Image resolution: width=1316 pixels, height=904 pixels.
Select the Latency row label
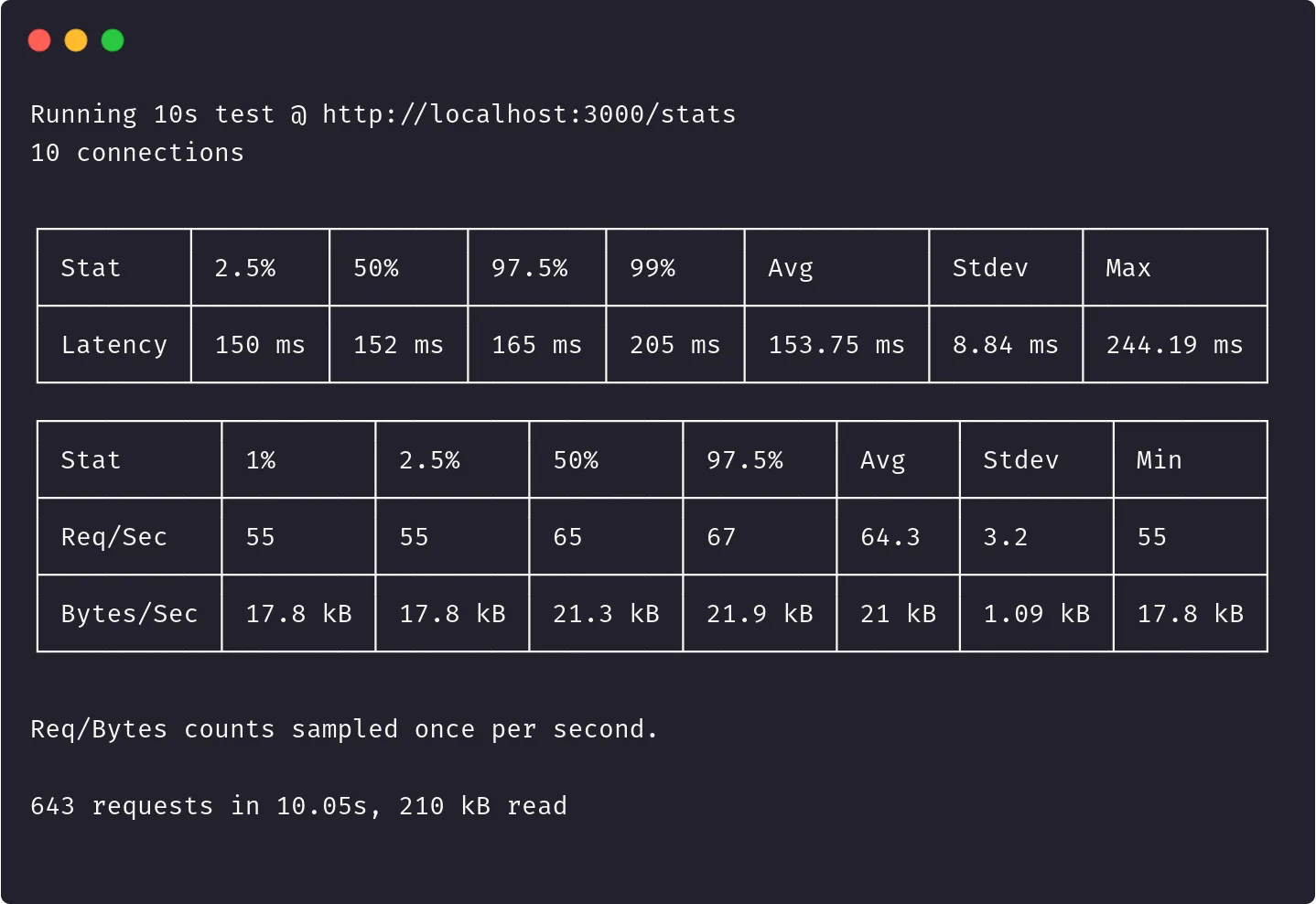[114, 345]
